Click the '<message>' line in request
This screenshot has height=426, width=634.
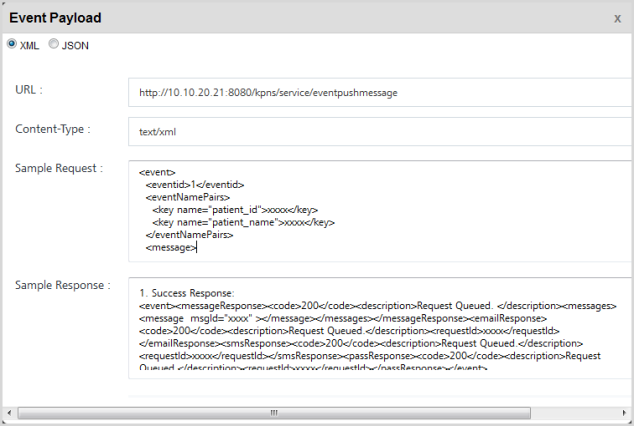pos(171,247)
